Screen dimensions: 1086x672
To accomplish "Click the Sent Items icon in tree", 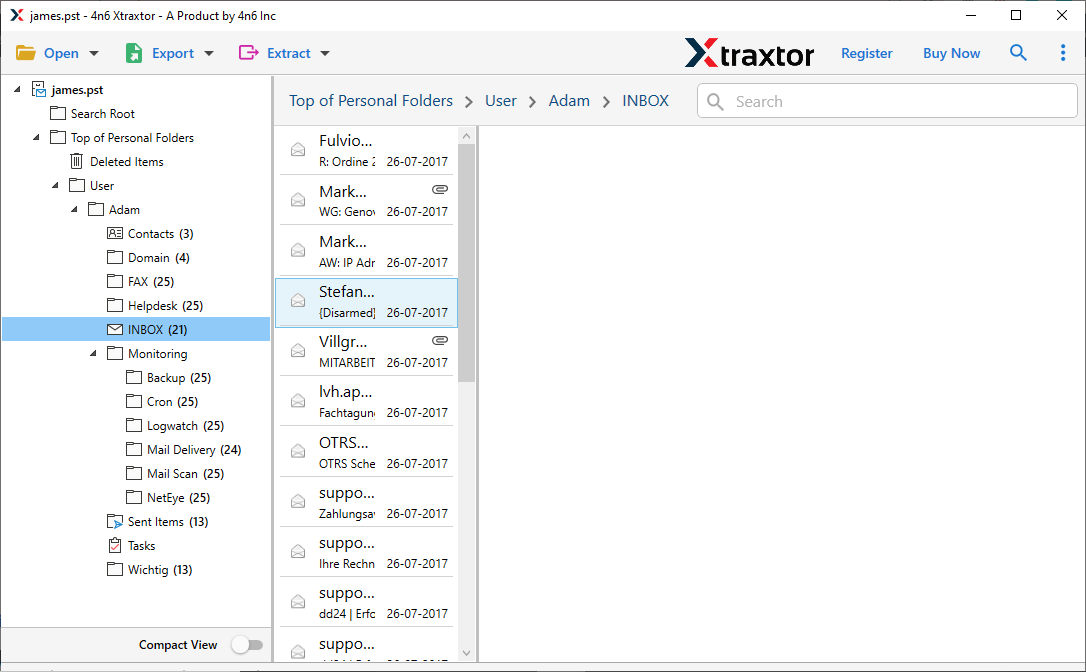I will click(x=115, y=521).
